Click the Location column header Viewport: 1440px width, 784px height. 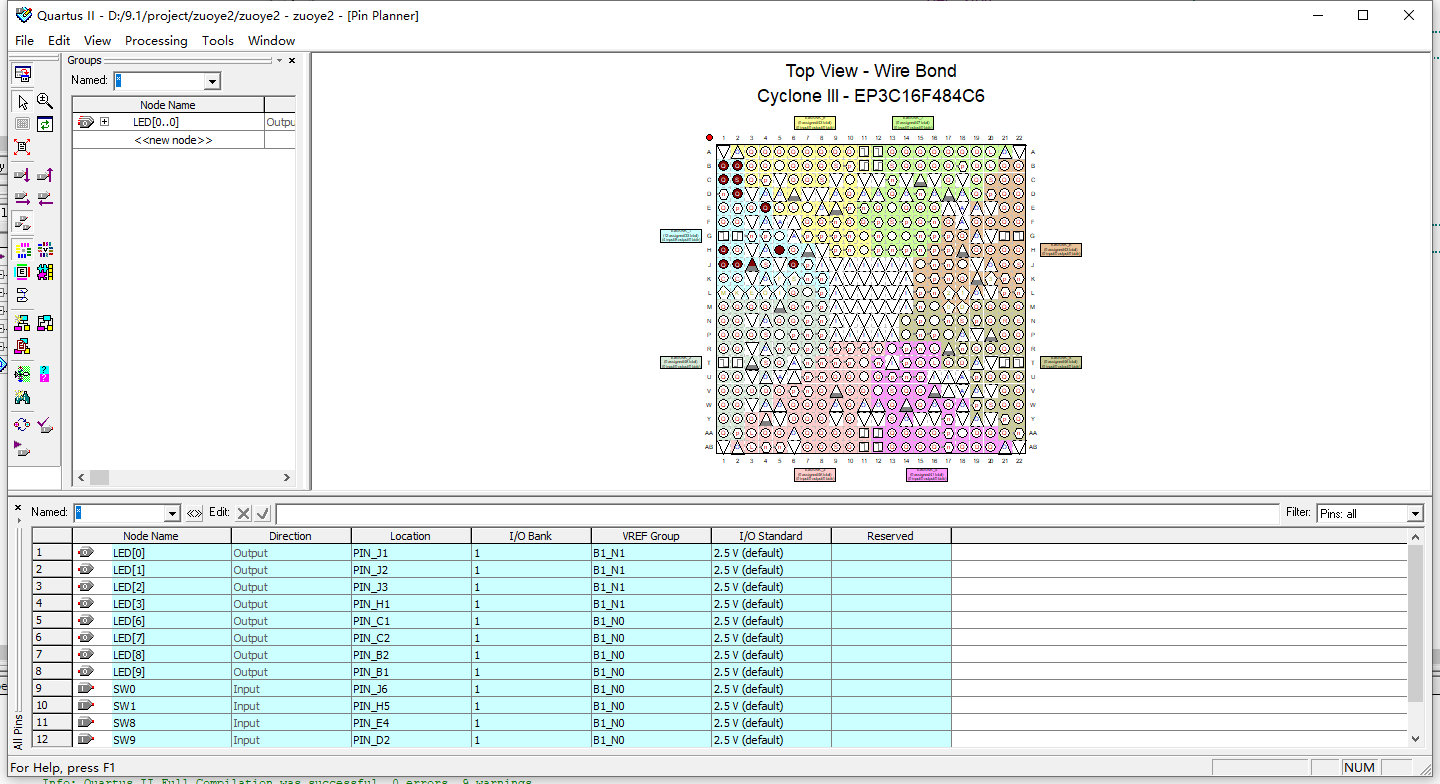(411, 536)
